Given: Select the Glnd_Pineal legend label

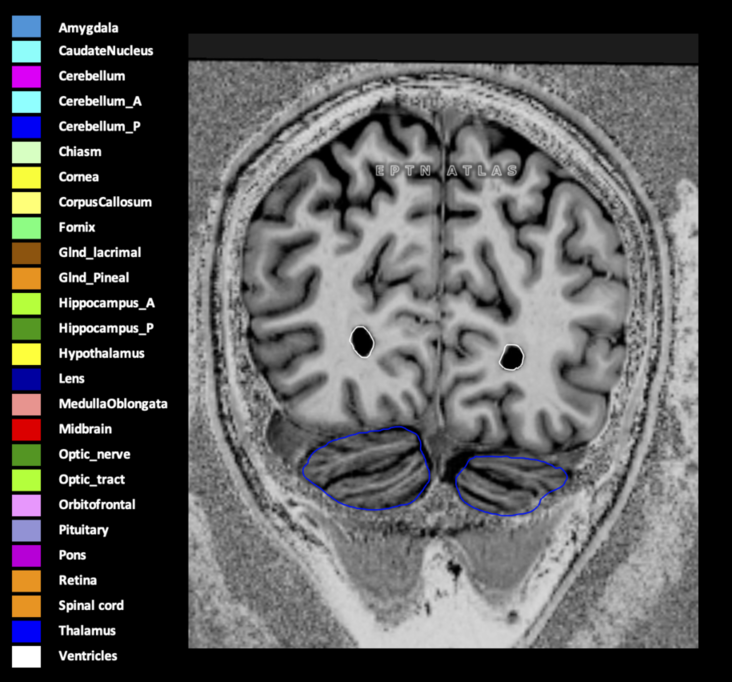Looking at the screenshot, I should 94,278.
